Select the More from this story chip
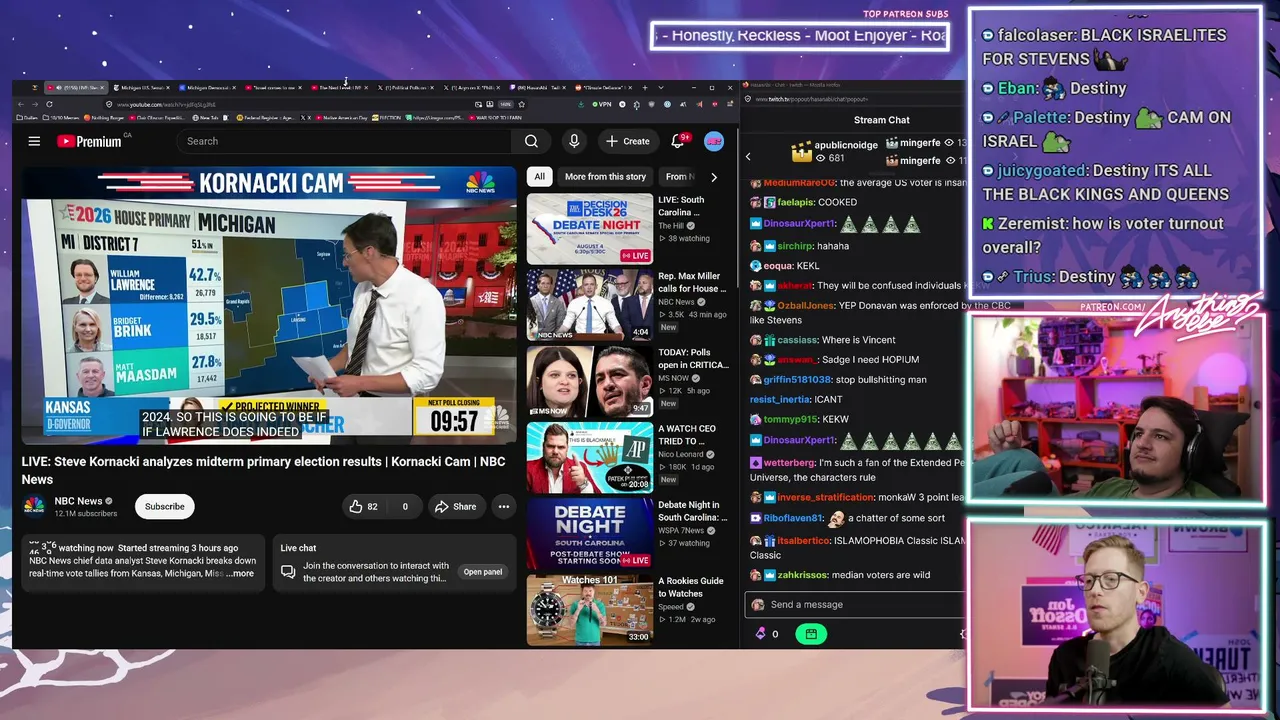The image size is (1280, 720). (605, 177)
